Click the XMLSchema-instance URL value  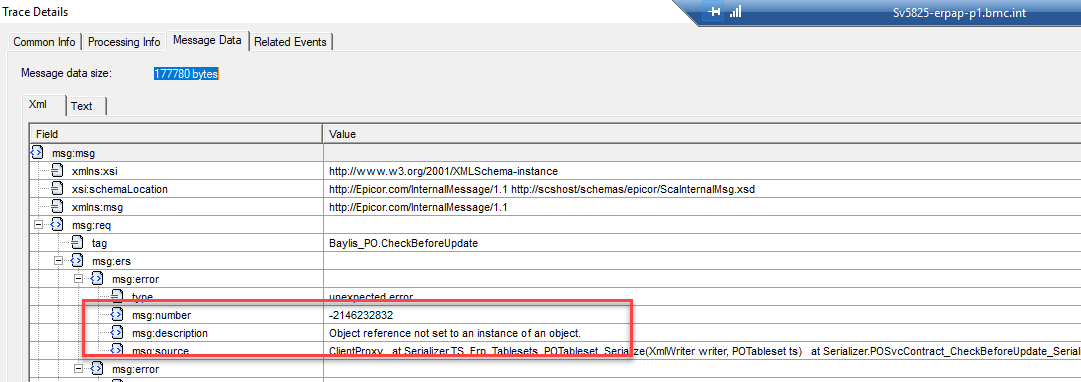443,171
